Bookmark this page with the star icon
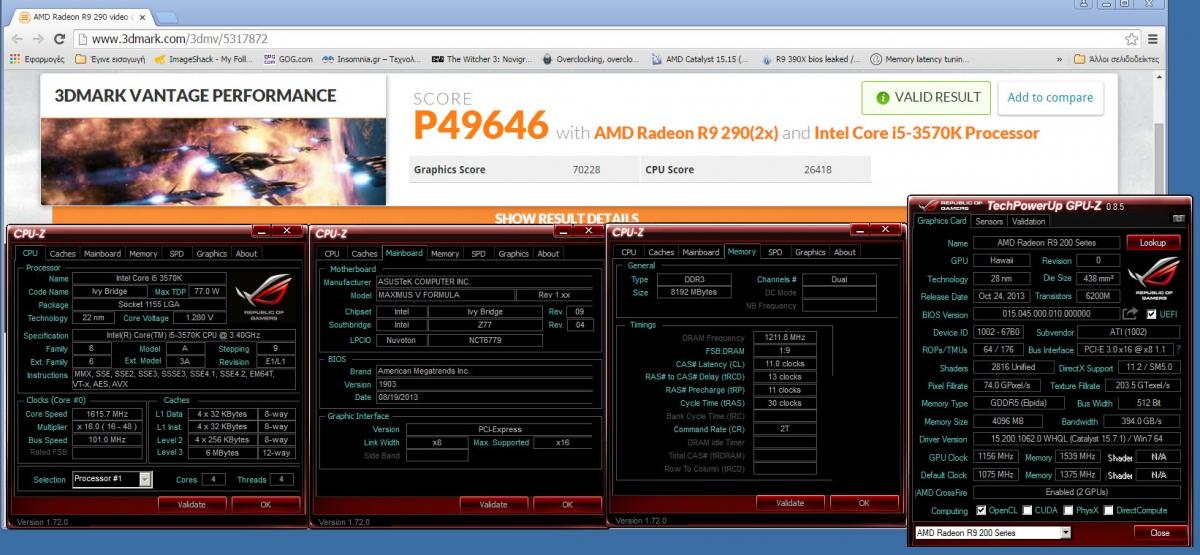 click(1131, 39)
